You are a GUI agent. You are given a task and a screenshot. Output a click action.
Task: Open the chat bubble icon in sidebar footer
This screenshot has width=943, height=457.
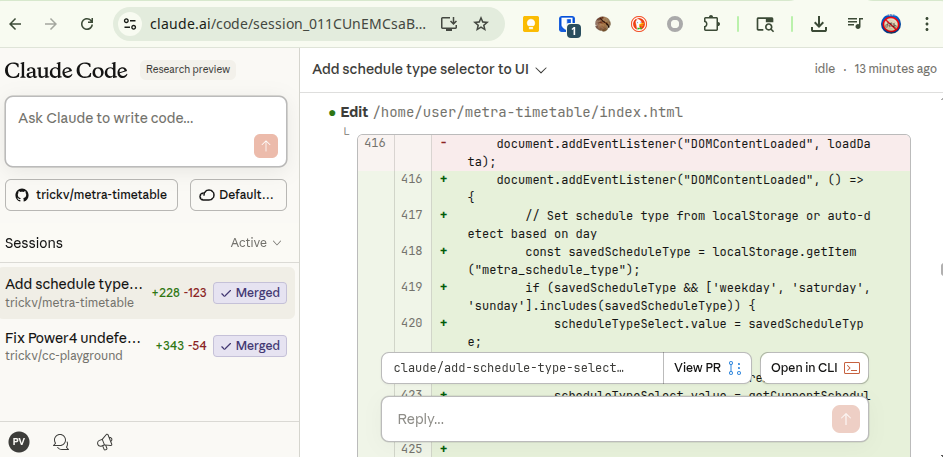(x=61, y=441)
